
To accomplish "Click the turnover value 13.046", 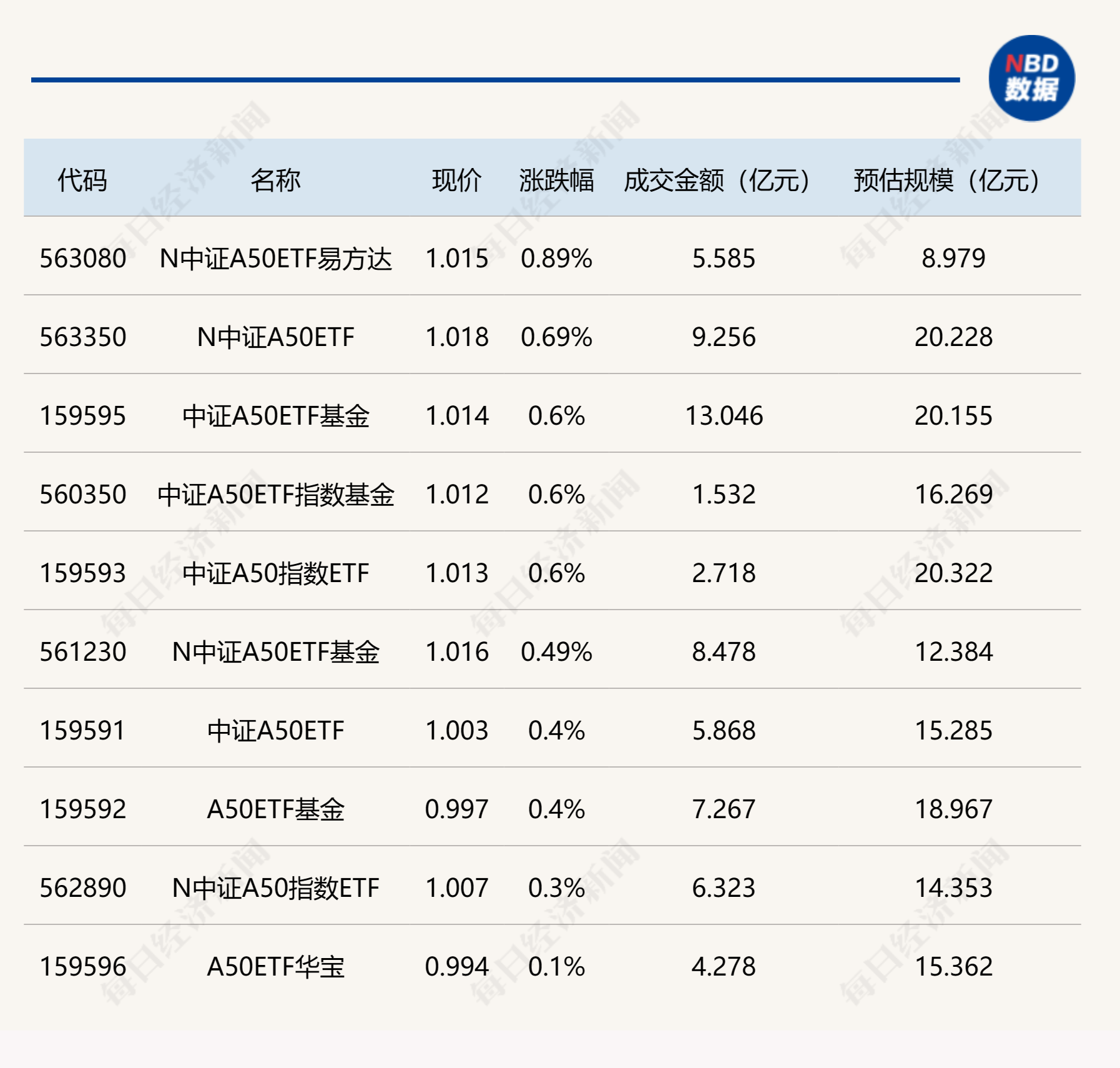I will (724, 416).
